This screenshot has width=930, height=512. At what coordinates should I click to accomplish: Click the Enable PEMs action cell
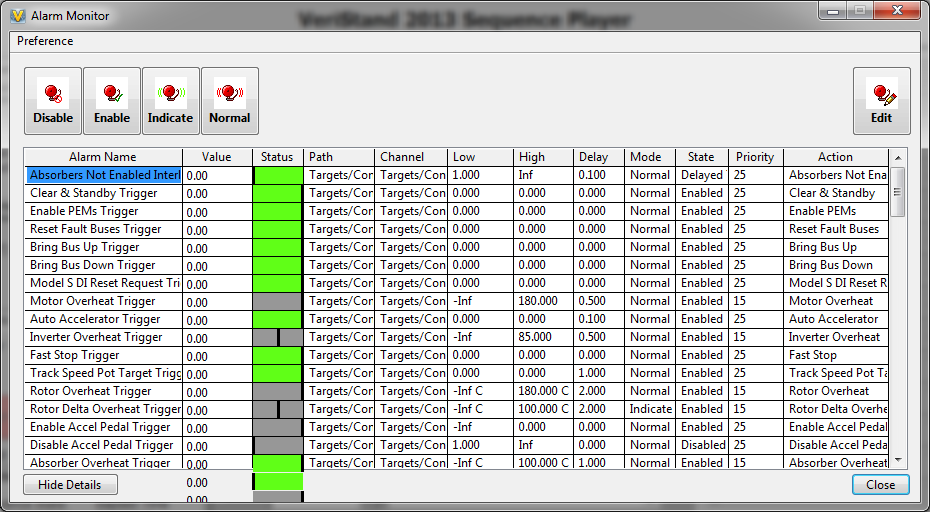[836, 211]
